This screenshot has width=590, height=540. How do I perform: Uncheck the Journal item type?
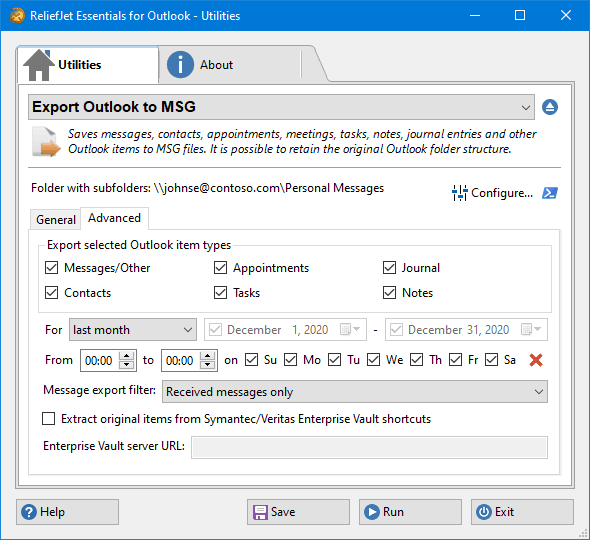tap(389, 268)
